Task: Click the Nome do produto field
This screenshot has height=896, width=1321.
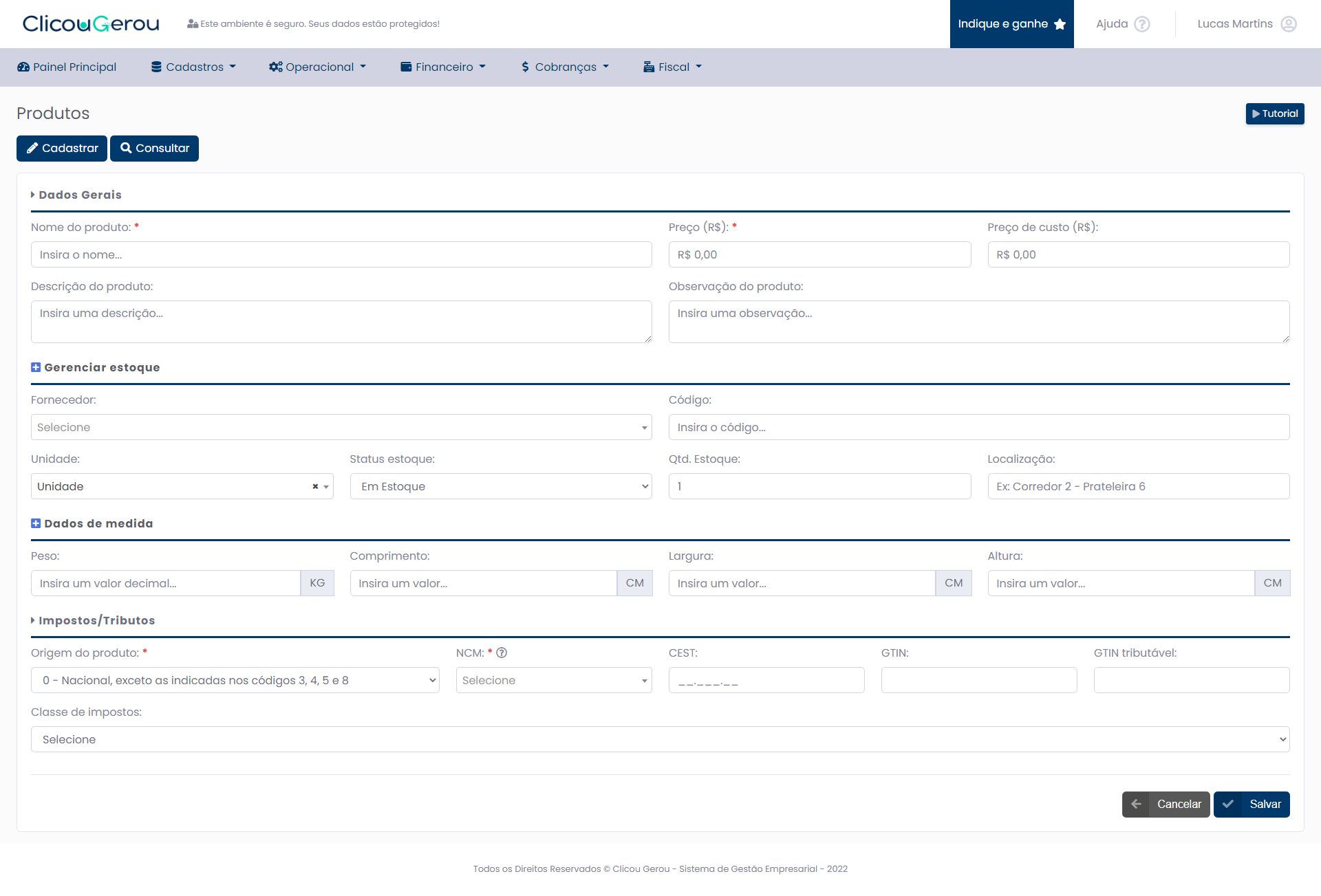Action: coord(341,254)
